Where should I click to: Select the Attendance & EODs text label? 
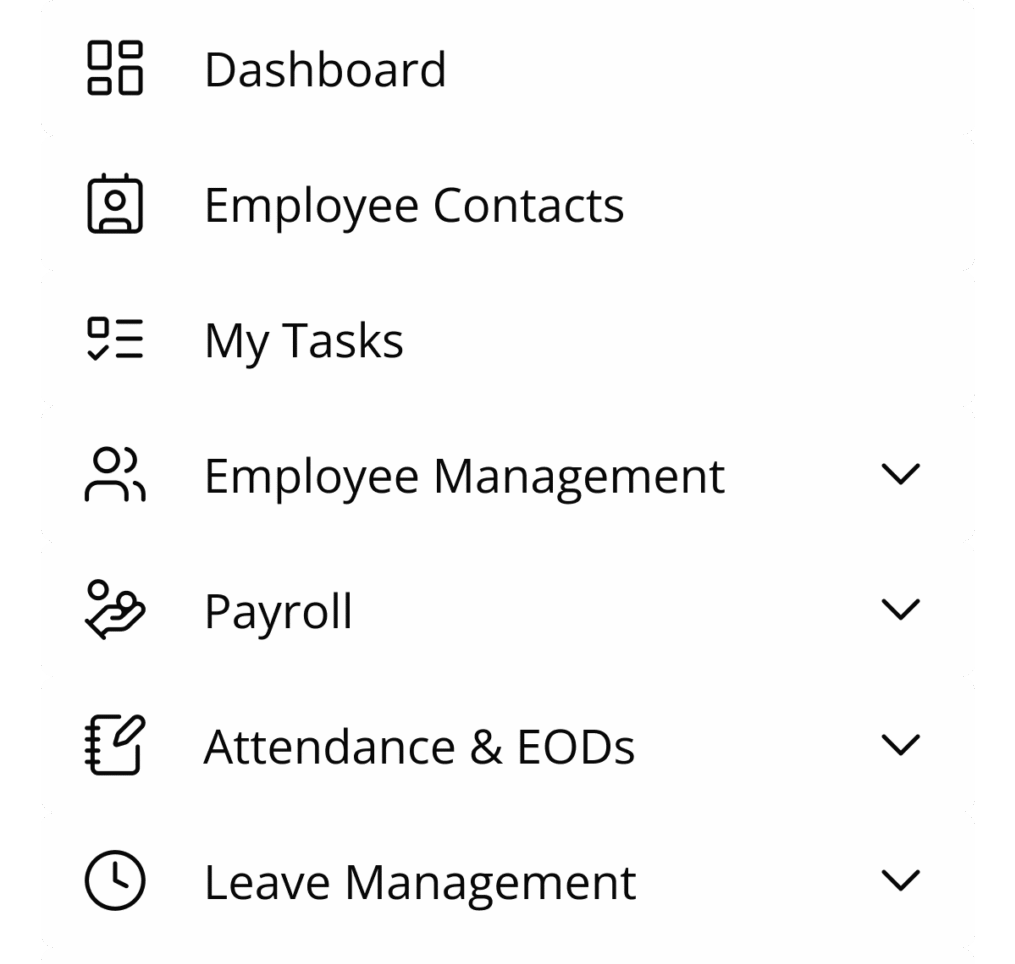419,747
